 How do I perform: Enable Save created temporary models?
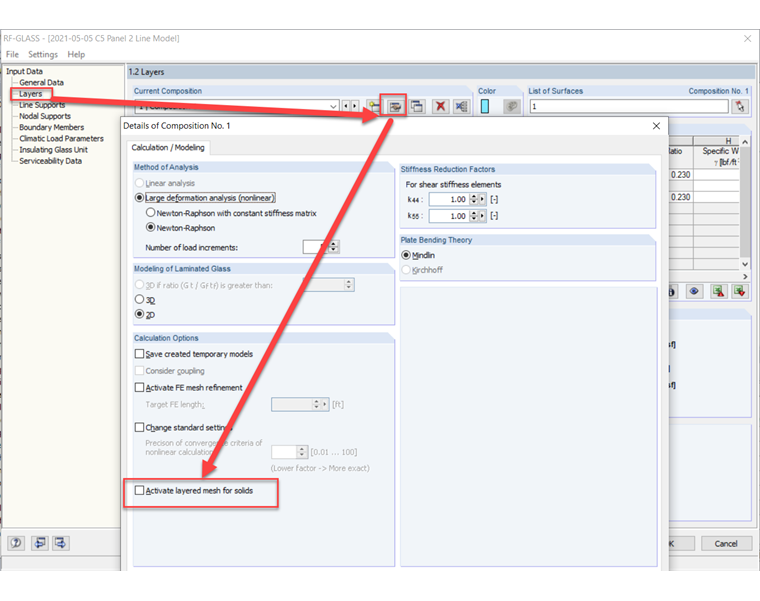point(140,354)
